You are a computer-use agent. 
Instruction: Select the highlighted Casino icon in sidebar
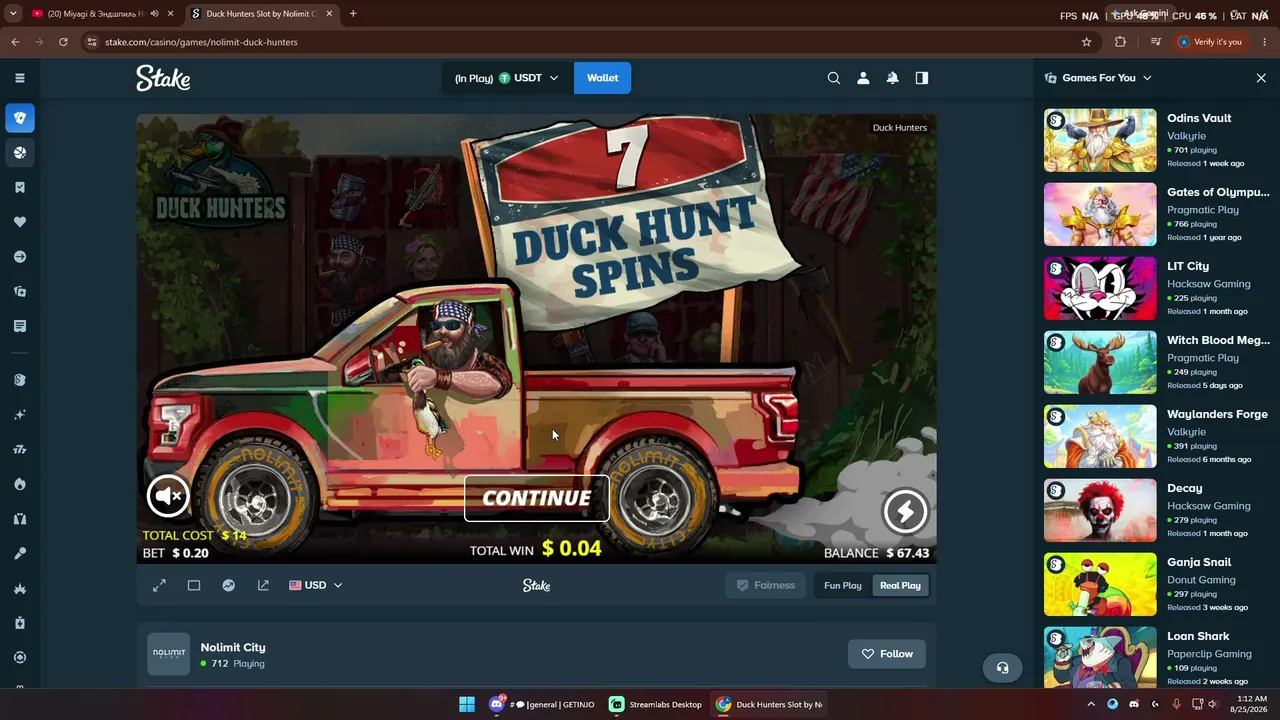point(20,118)
